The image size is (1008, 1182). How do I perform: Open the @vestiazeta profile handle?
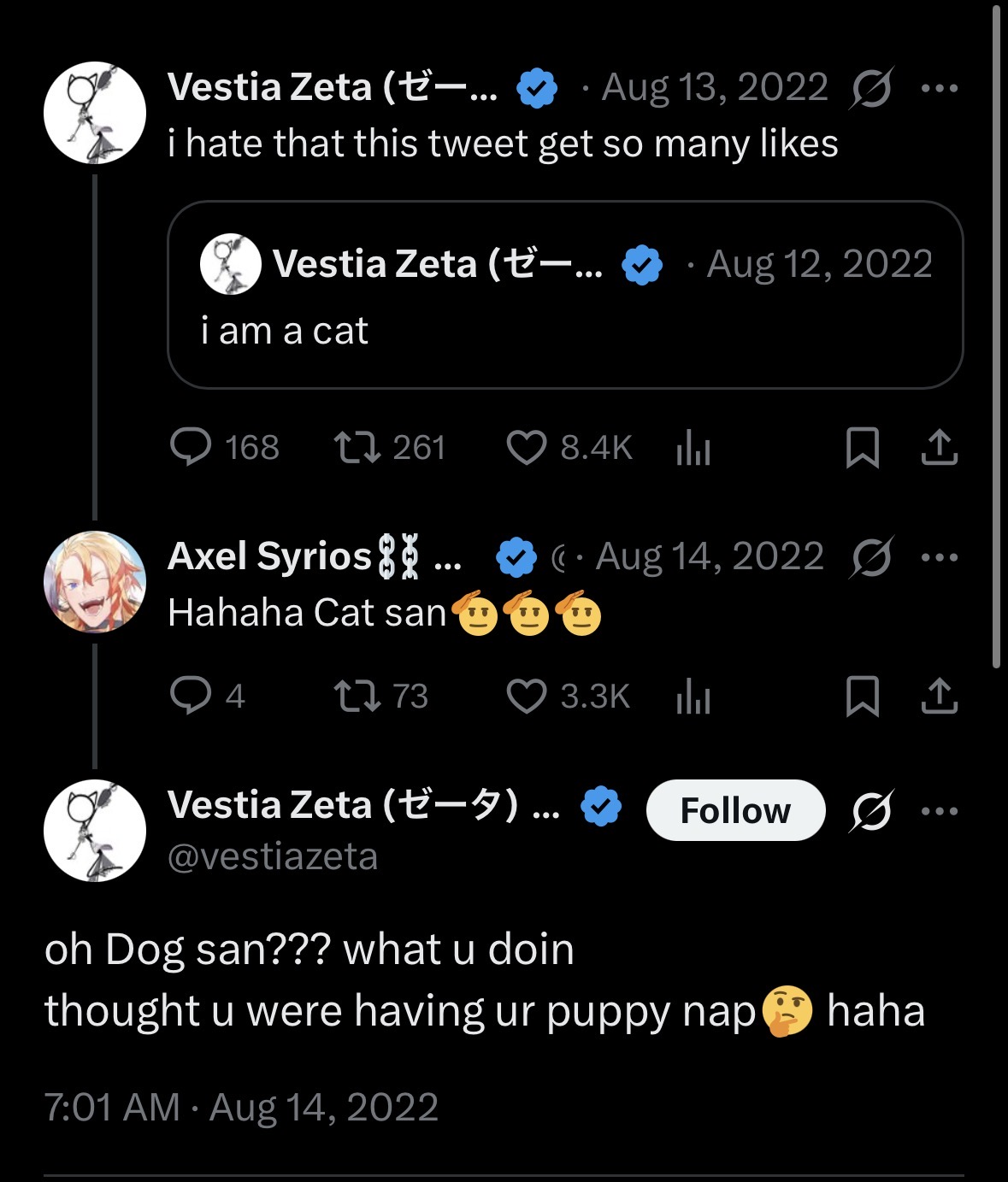273,856
